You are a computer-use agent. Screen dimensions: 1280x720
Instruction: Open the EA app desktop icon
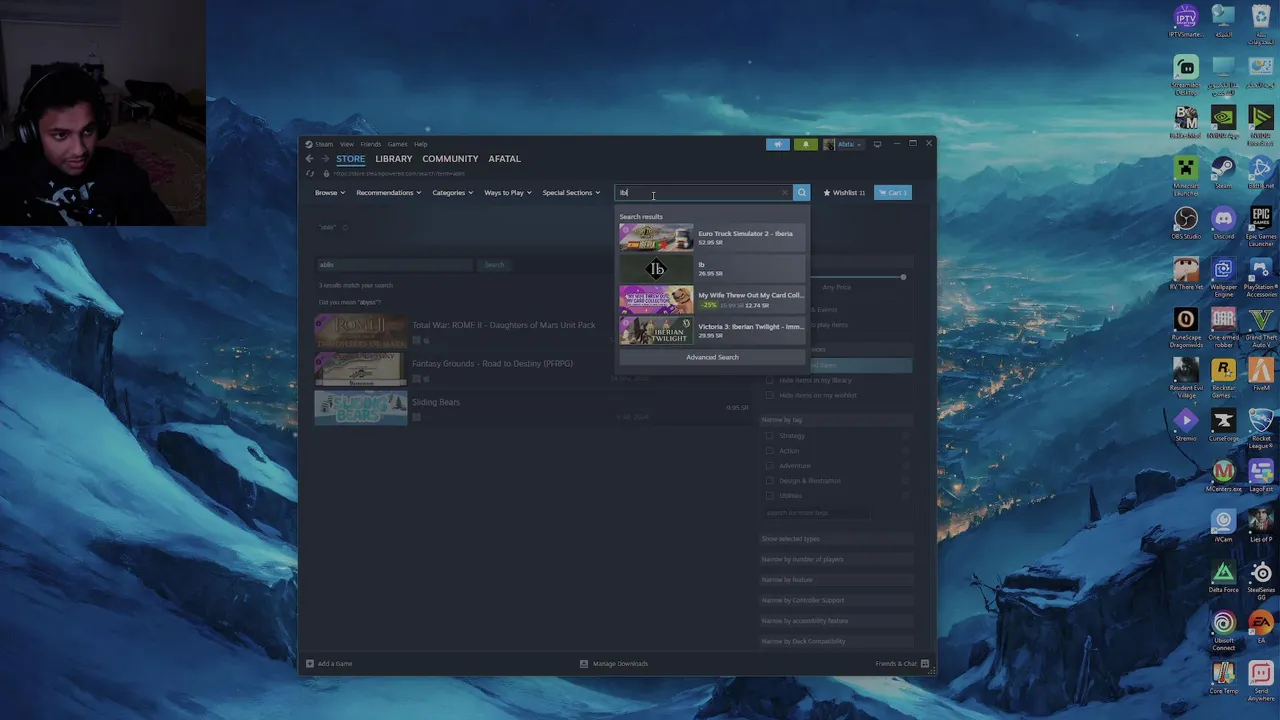1260,626
